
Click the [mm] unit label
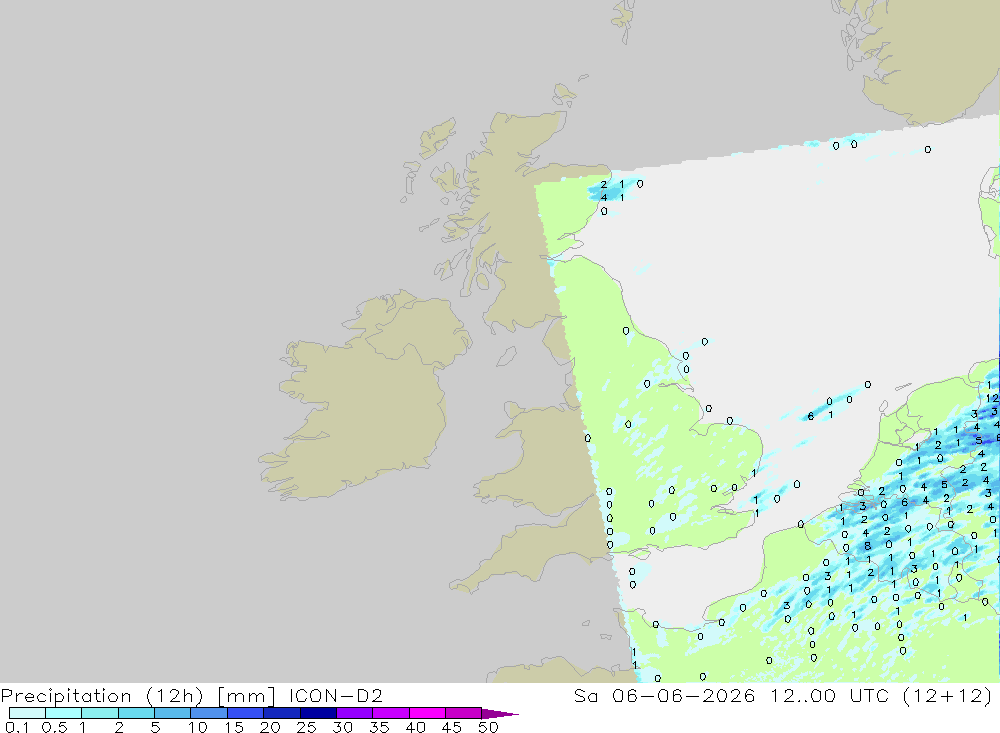coord(246,695)
